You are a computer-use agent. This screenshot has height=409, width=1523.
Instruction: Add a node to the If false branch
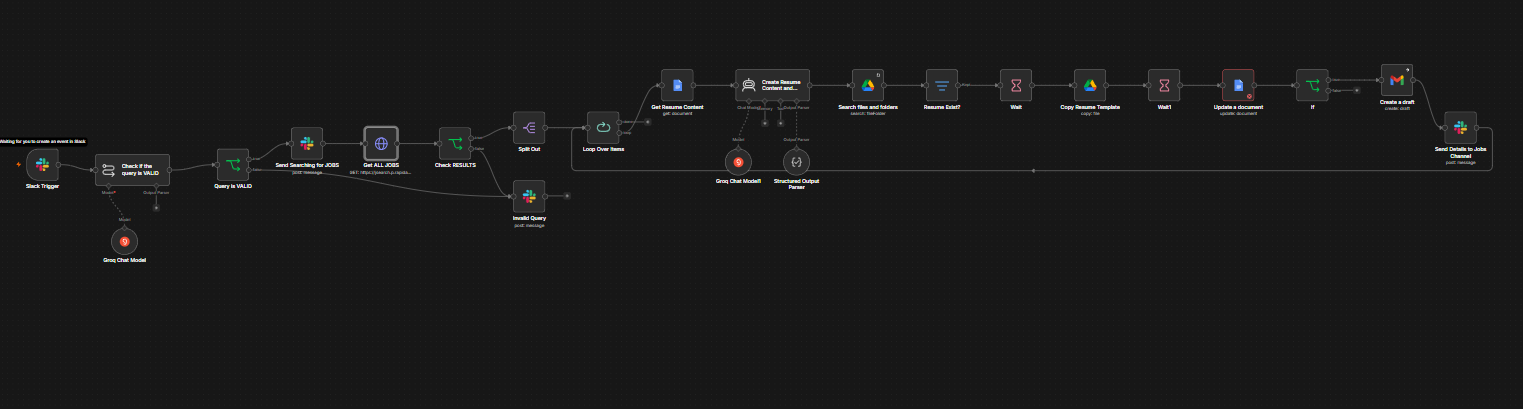point(1357,90)
